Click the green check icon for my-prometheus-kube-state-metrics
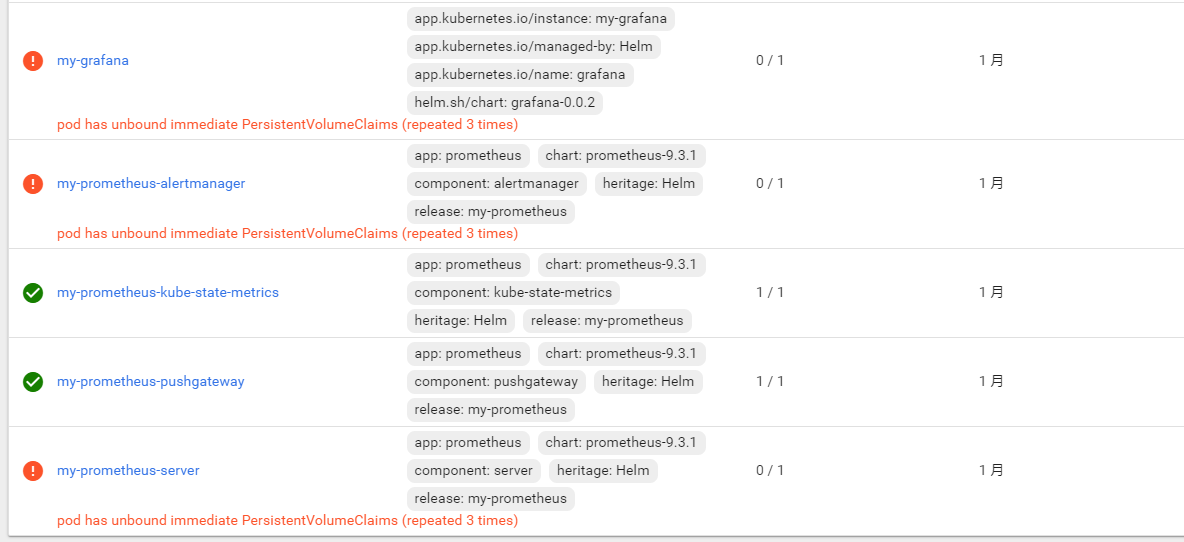1184x542 pixels. coord(32,293)
